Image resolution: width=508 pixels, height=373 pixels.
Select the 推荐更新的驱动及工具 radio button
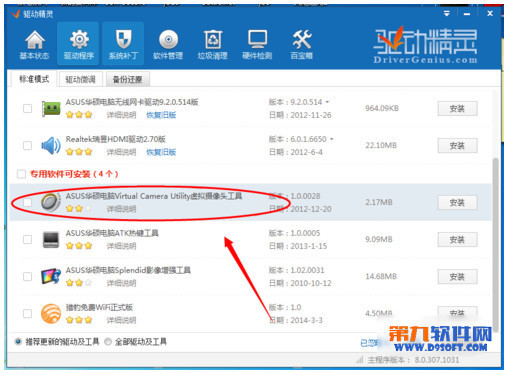click(x=18, y=342)
